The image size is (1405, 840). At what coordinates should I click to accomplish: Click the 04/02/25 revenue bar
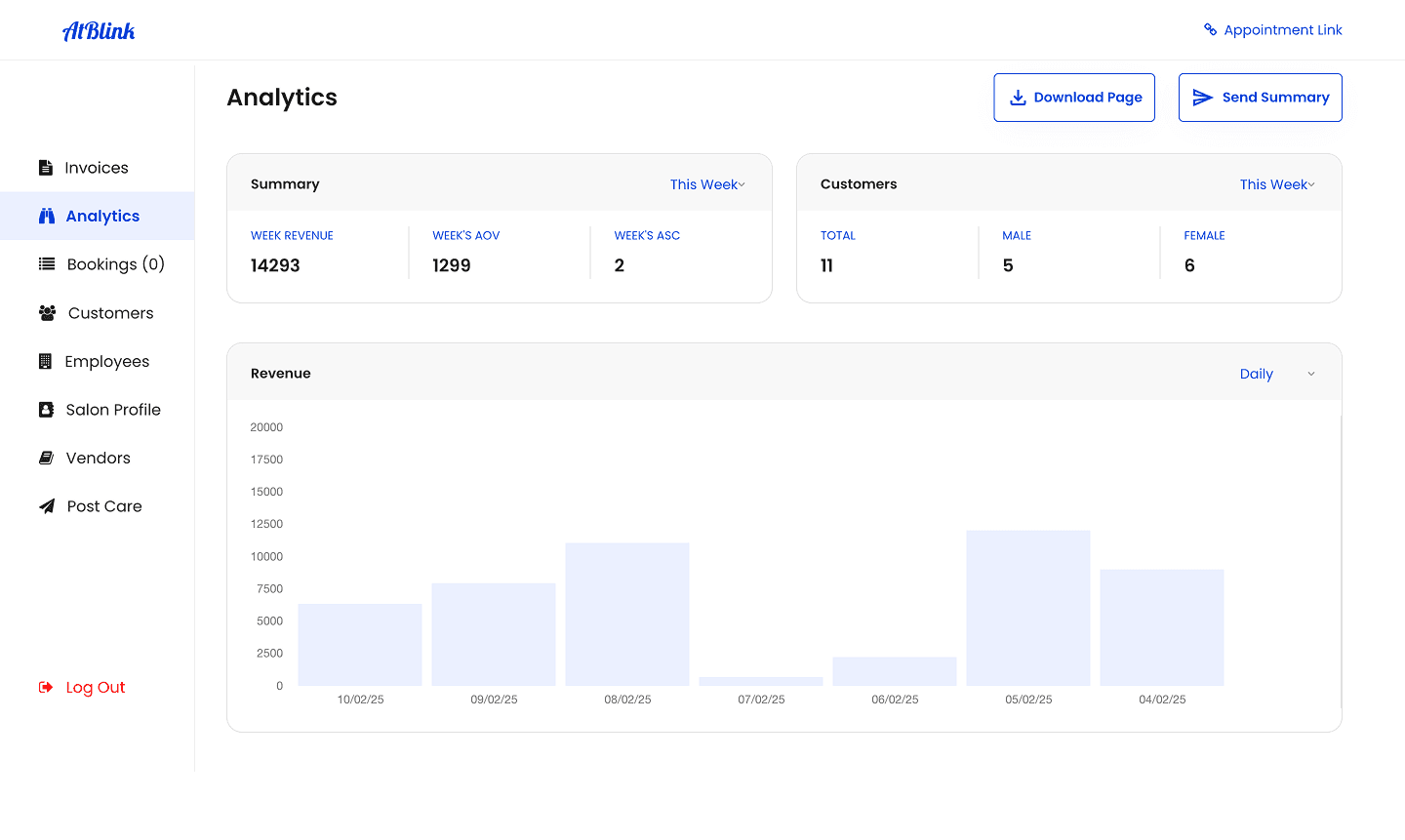1162,627
